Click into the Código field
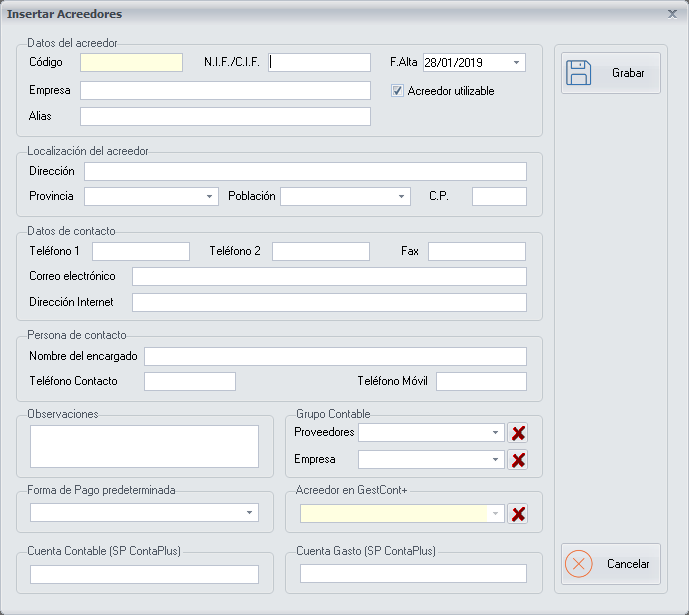Image resolution: width=689 pixels, height=615 pixels. pos(131,63)
